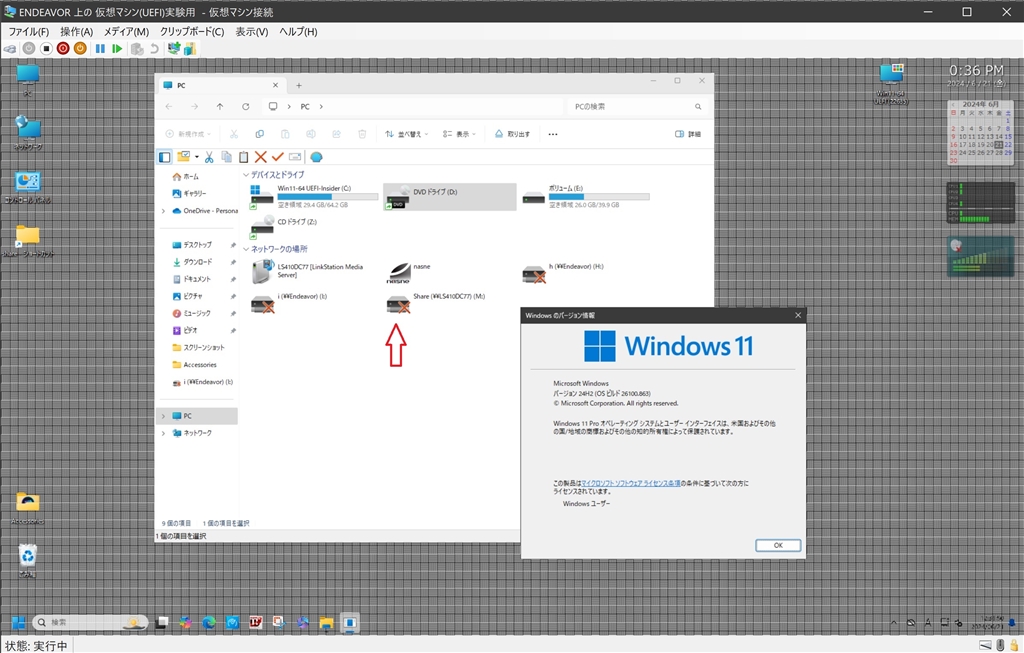Pause the virtual machine with blue pause icon
The image size is (1024, 653).
tap(100, 49)
